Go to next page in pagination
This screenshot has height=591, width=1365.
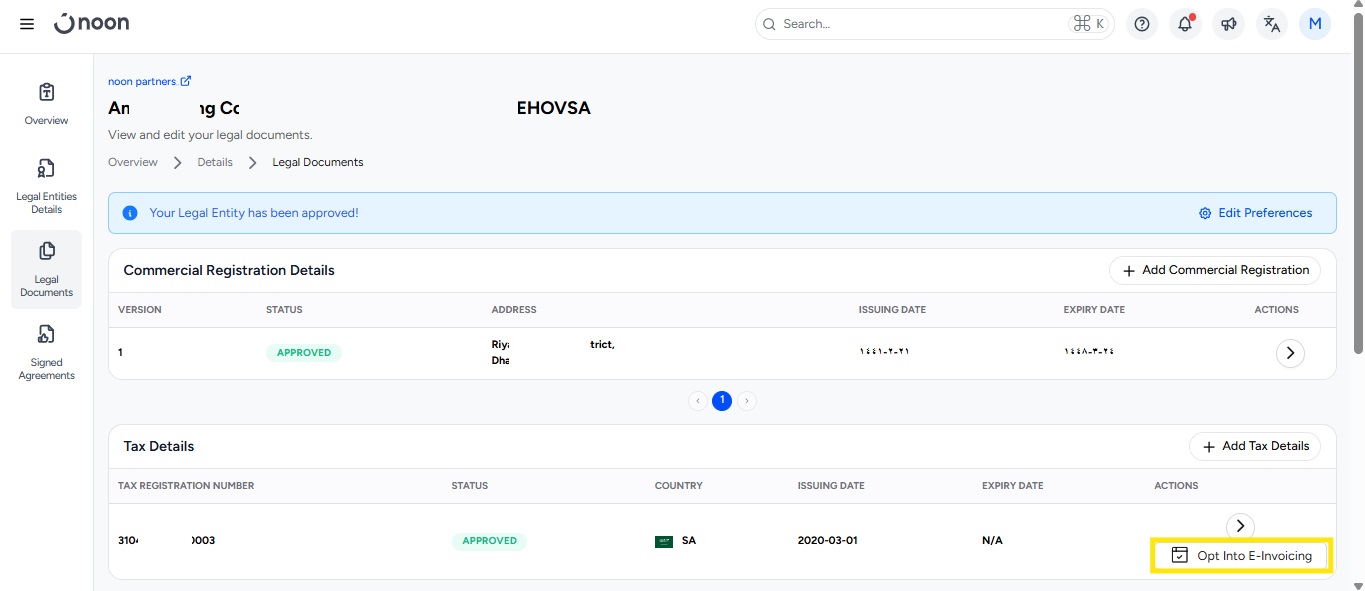pyautogui.click(x=747, y=401)
